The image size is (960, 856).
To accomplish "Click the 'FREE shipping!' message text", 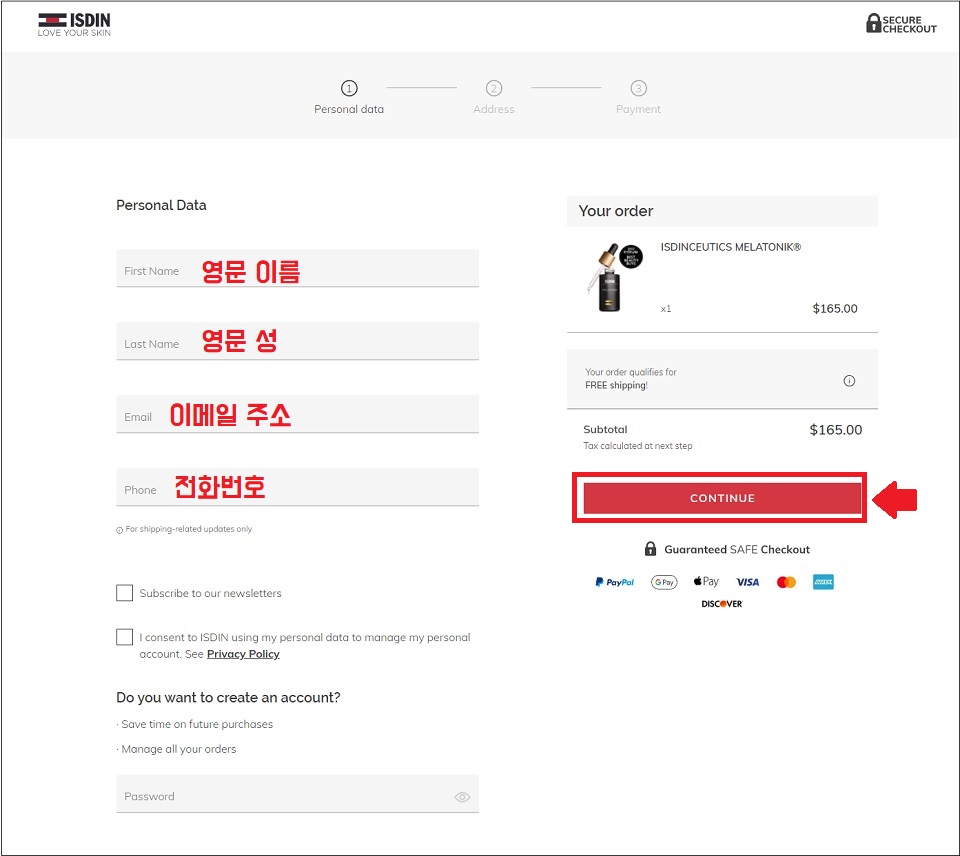I will pyautogui.click(x=616, y=385).
